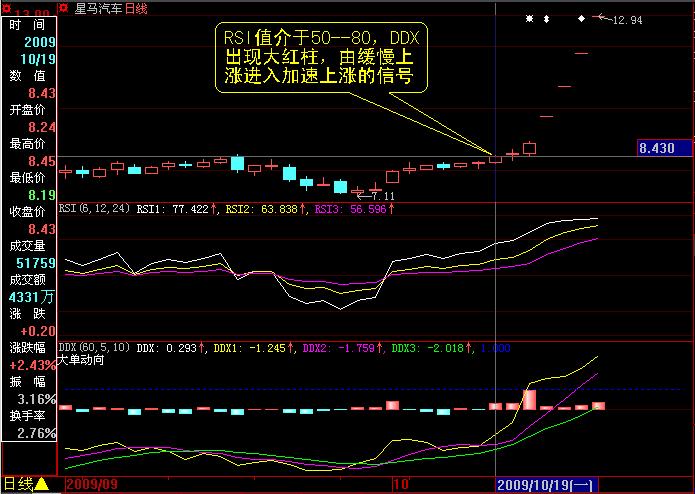Click the 8.430 price tag on right axis
Screen dimensions: 695x494
click(x=664, y=148)
